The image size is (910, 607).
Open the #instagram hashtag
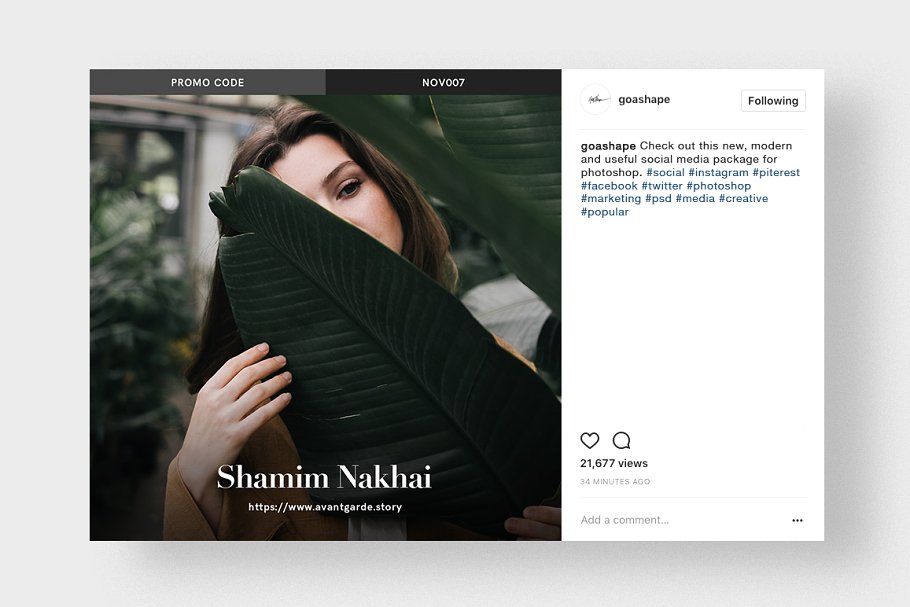click(x=718, y=172)
